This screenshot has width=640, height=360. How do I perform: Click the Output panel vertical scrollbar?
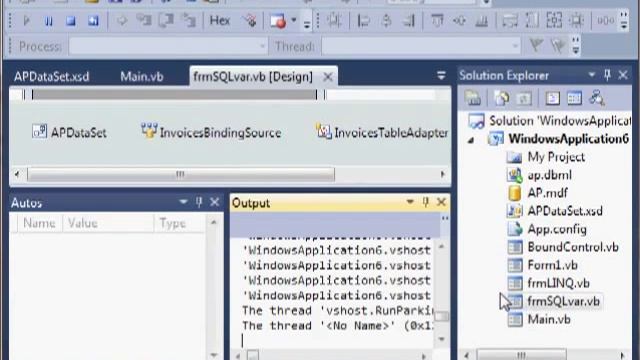[x=441, y=293]
